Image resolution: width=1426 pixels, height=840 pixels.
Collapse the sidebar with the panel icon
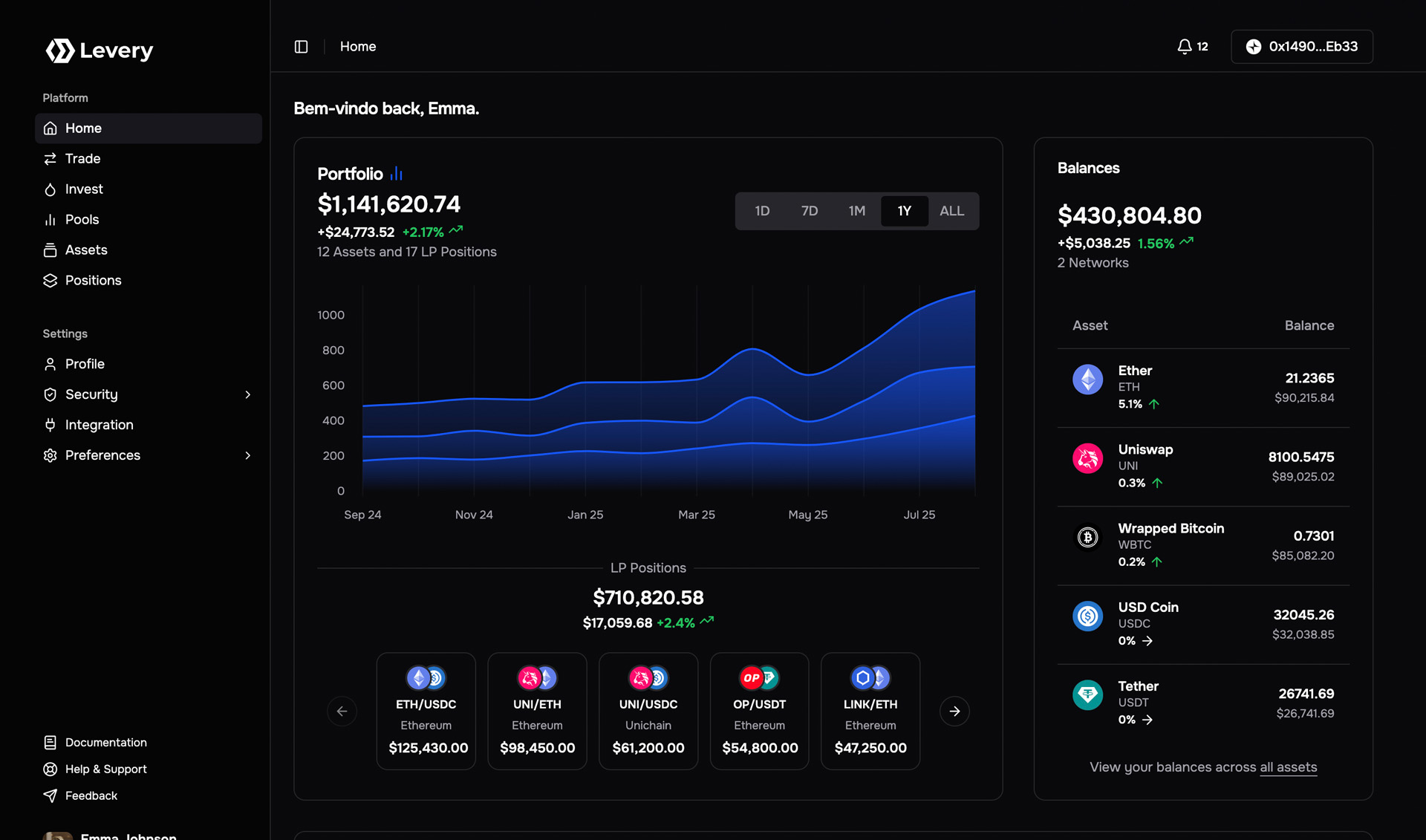(x=302, y=46)
